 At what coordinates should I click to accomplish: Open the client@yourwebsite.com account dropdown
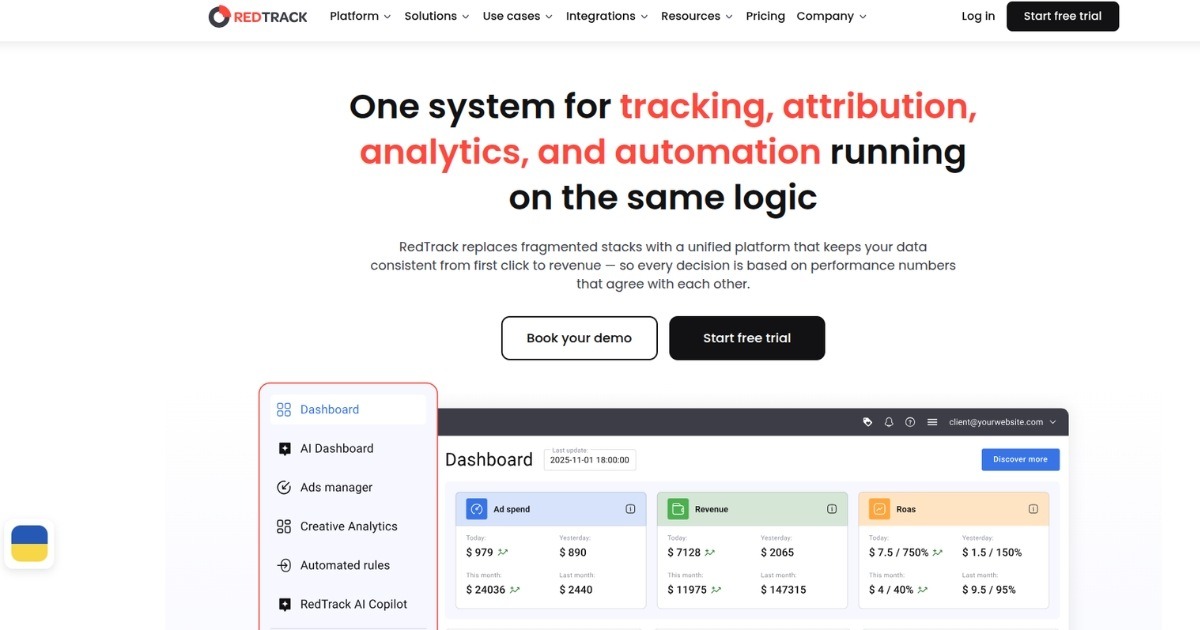click(1003, 422)
